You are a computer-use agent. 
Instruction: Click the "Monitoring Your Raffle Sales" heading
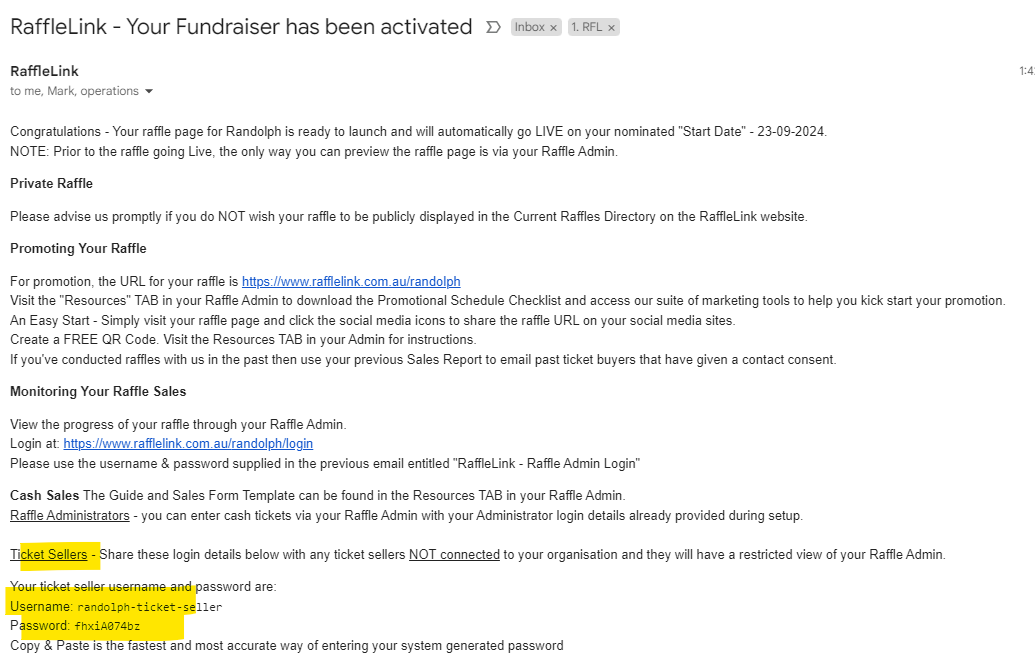tap(98, 391)
